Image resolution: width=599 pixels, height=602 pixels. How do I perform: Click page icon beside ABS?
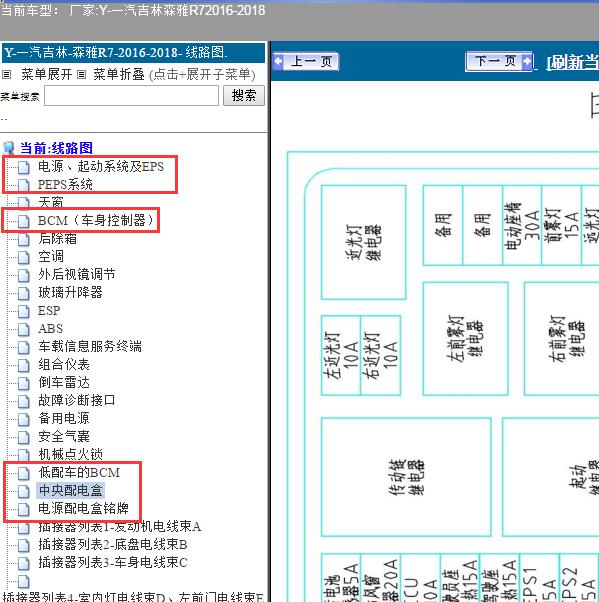pyautogui.click(x=23, y=329)
